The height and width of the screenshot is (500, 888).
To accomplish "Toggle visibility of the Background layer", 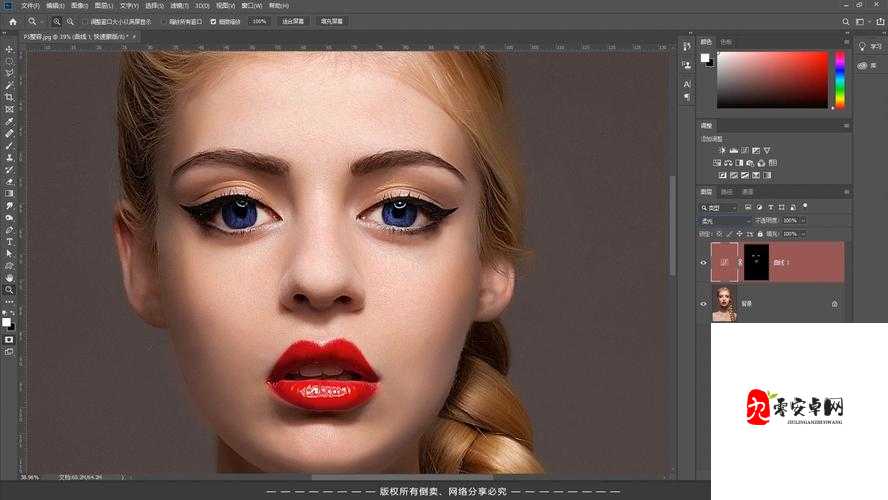I will 703,303.
